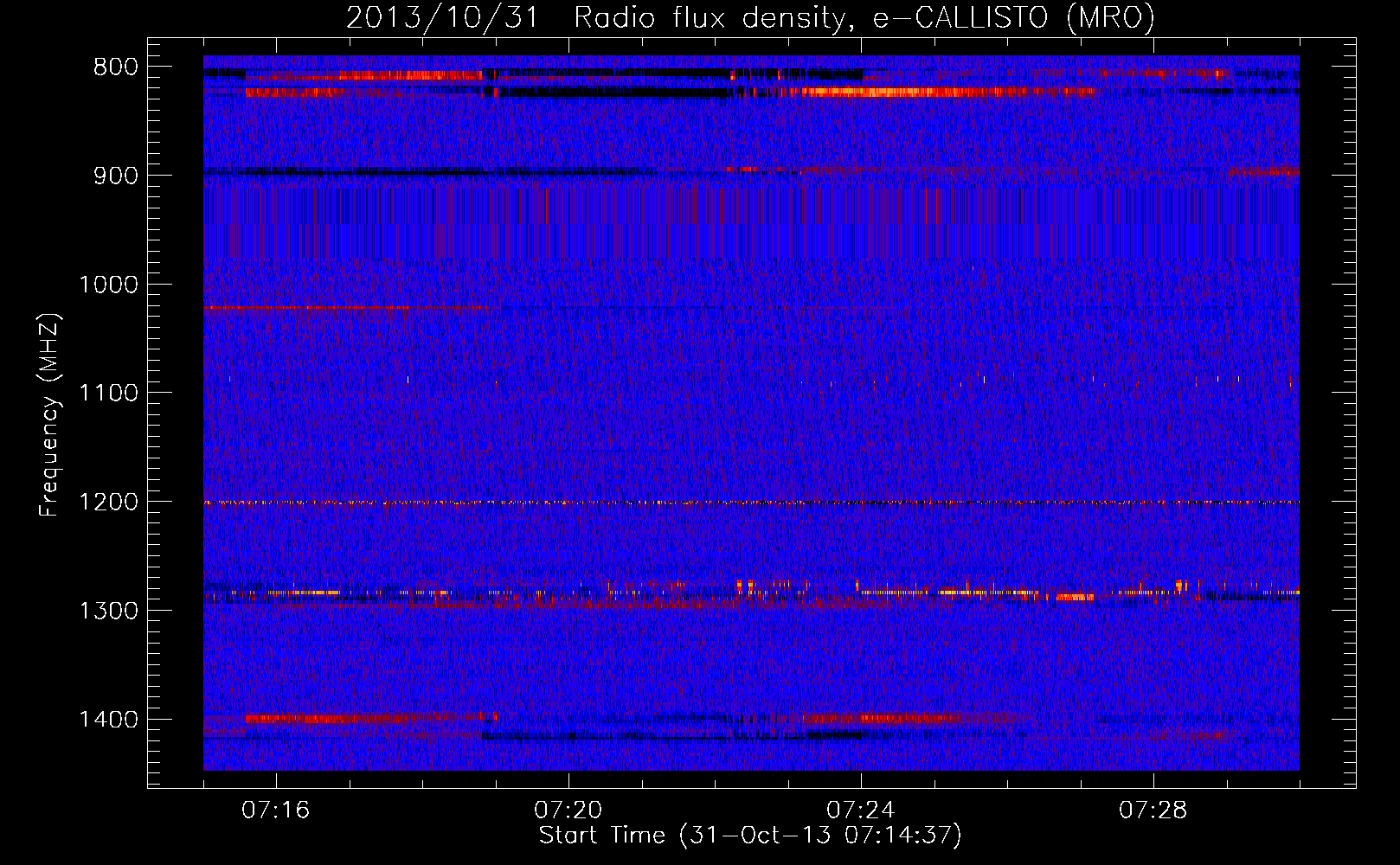The width and height of the screenshot is (1400, 865).
Task: Click the 1300 frequency tick label
Action: click(108, 611)
